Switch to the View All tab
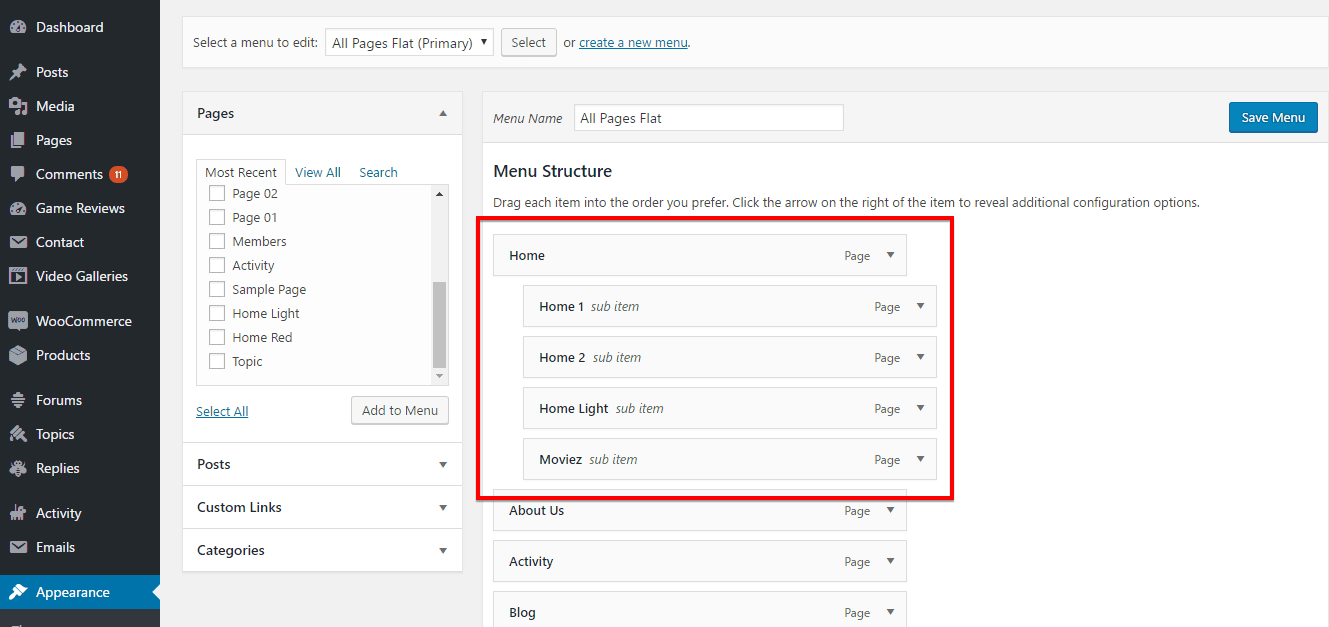1329x627 pixels. pyautogui.click(x=317, y=171)
